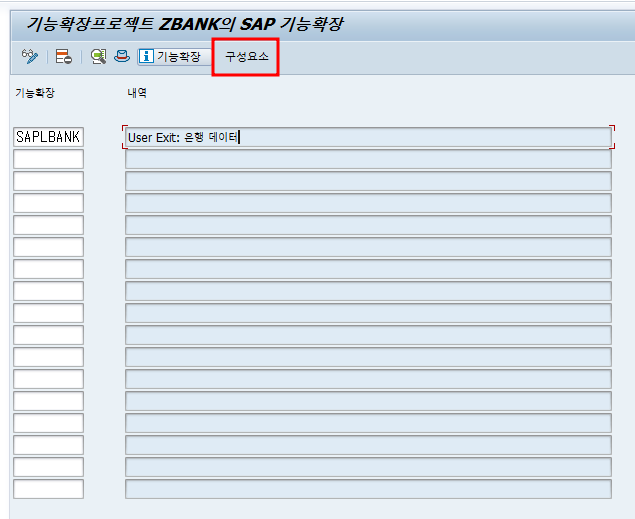Select the SAPLBANK enhancement field
Screen dimensions: 635x519
49,137
